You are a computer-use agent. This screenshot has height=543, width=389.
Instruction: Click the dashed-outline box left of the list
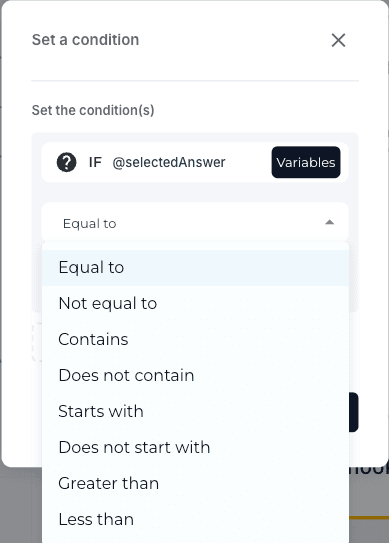(x=37, y=342)
